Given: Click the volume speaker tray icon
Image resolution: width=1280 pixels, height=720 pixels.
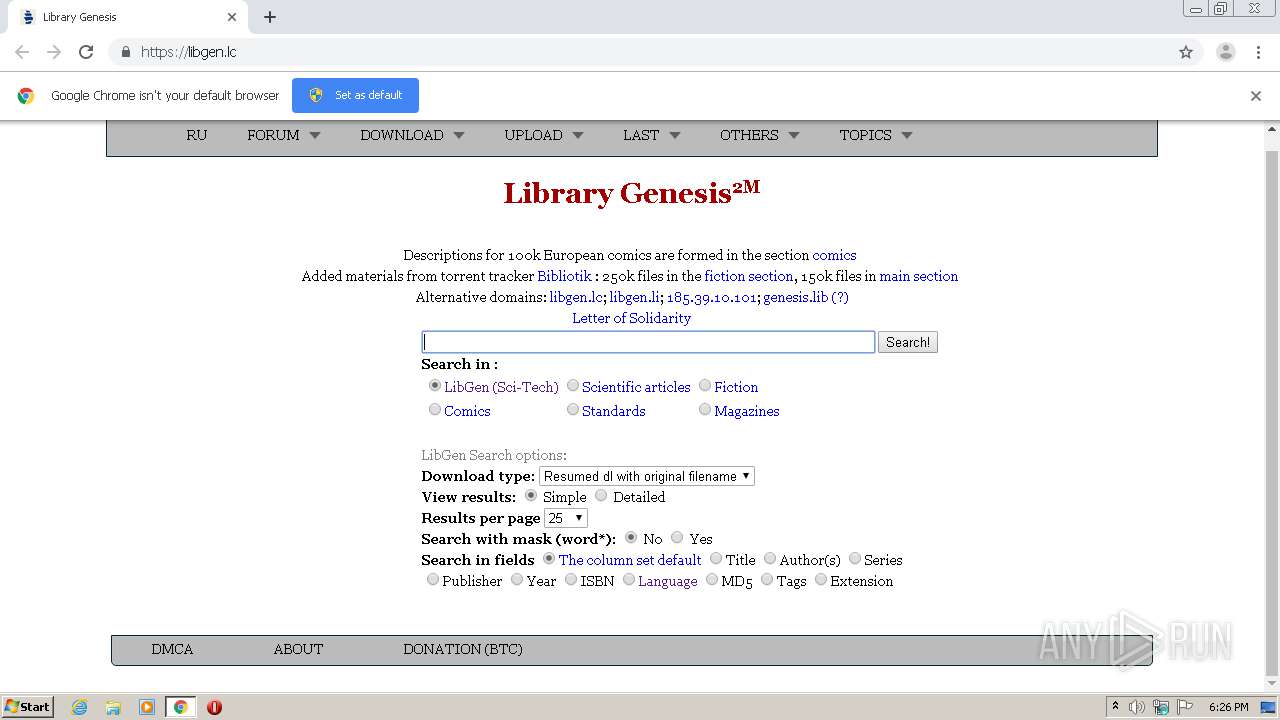Looking at the screenshot, I should pyautogui.click(x=1137, y=707).
